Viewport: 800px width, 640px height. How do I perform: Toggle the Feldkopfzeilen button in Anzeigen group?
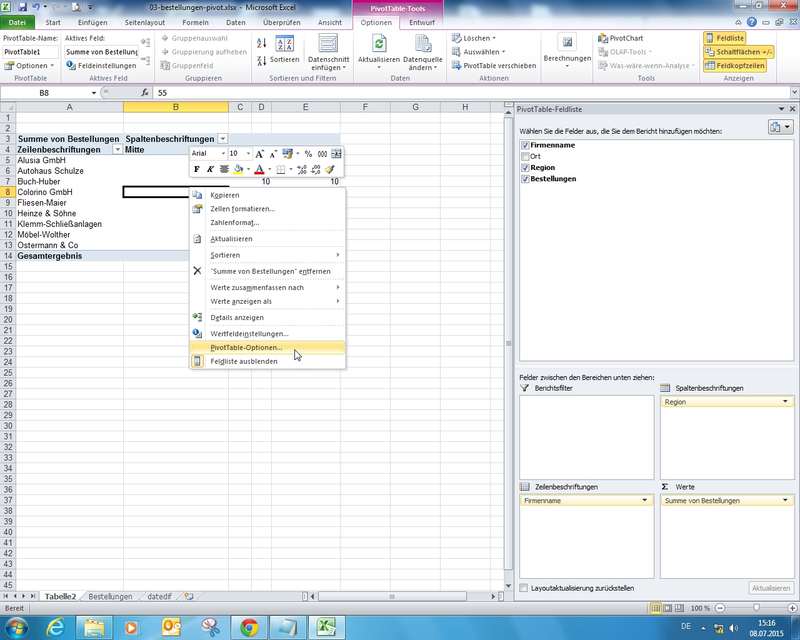coord(739,66)
